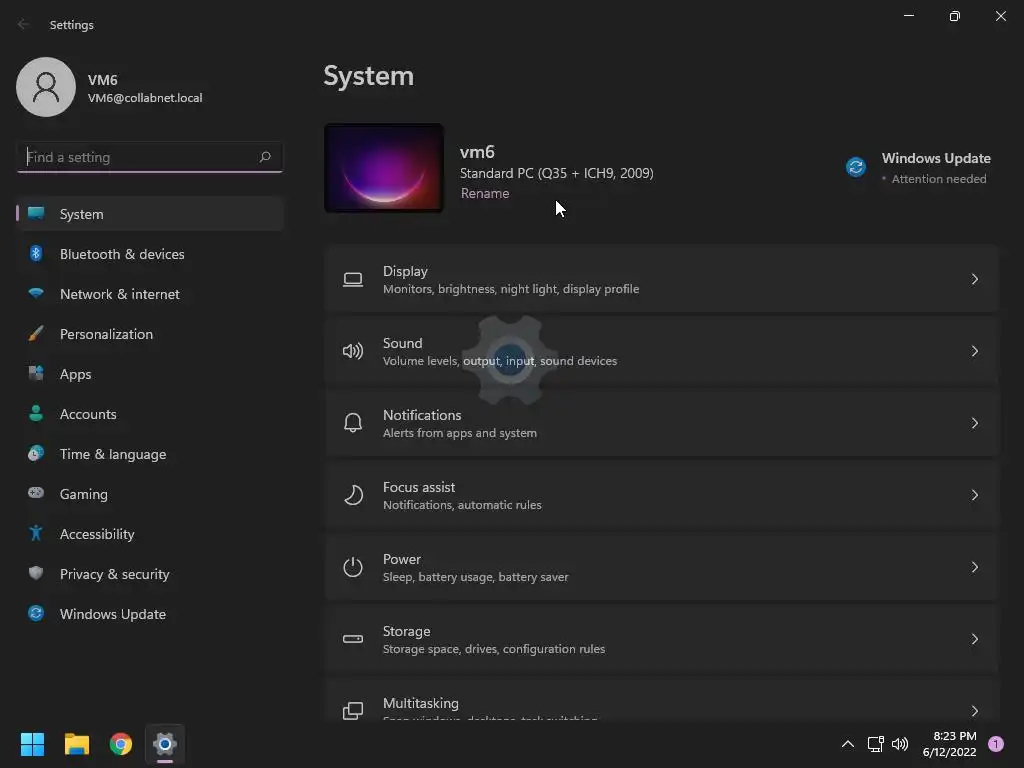Click the Focus assist moon icon
Screen dimensions: 1024x768
353,495
